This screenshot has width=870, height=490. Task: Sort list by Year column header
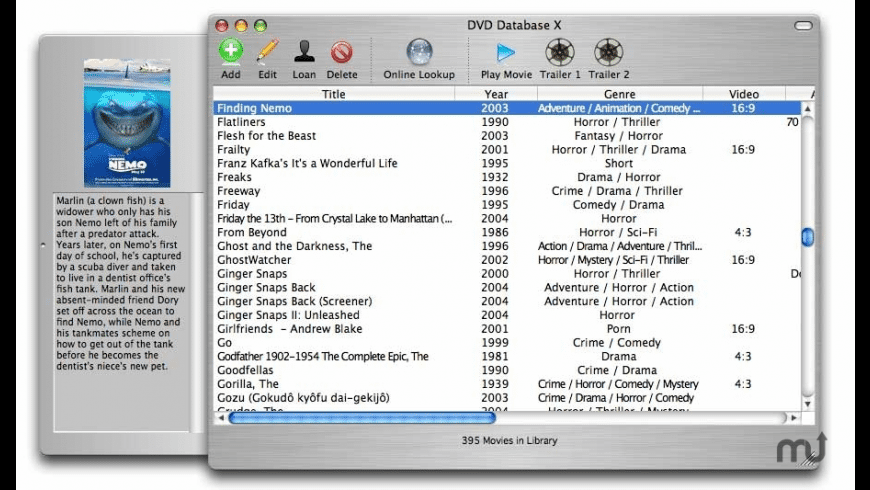(495, 94)
